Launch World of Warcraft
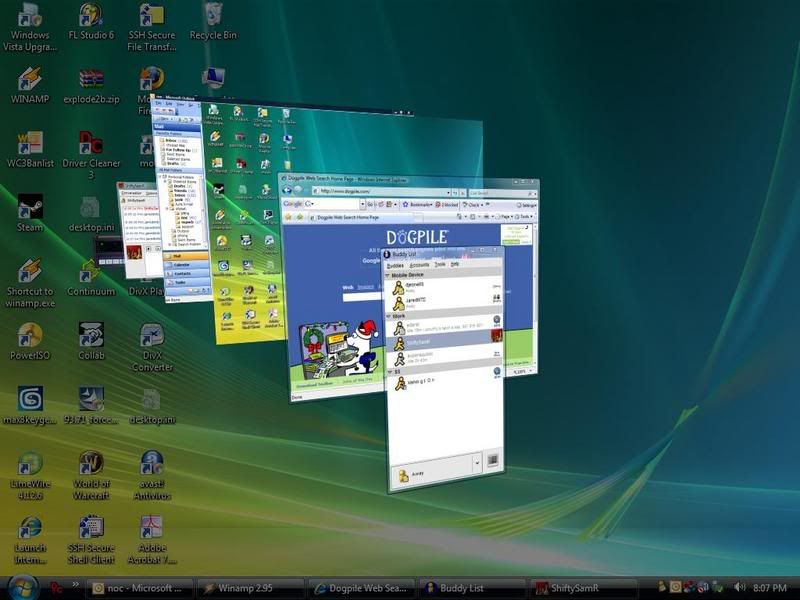This screenshot has width=800, height=600. pyautogui.click(x=91, y=477)
